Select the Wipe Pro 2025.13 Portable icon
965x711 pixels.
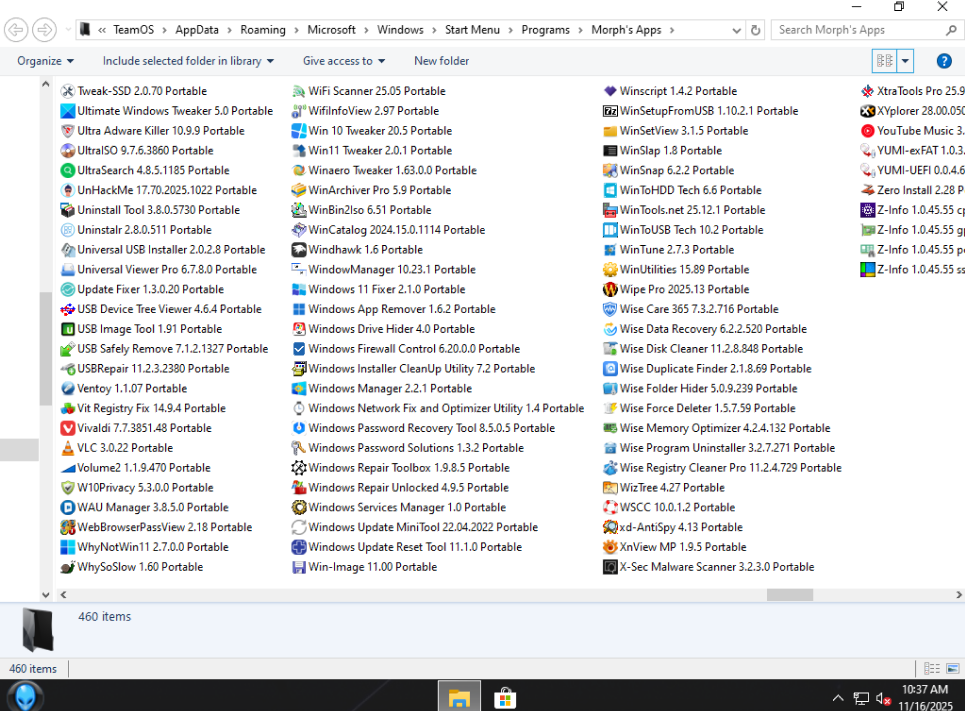point(610,289)
